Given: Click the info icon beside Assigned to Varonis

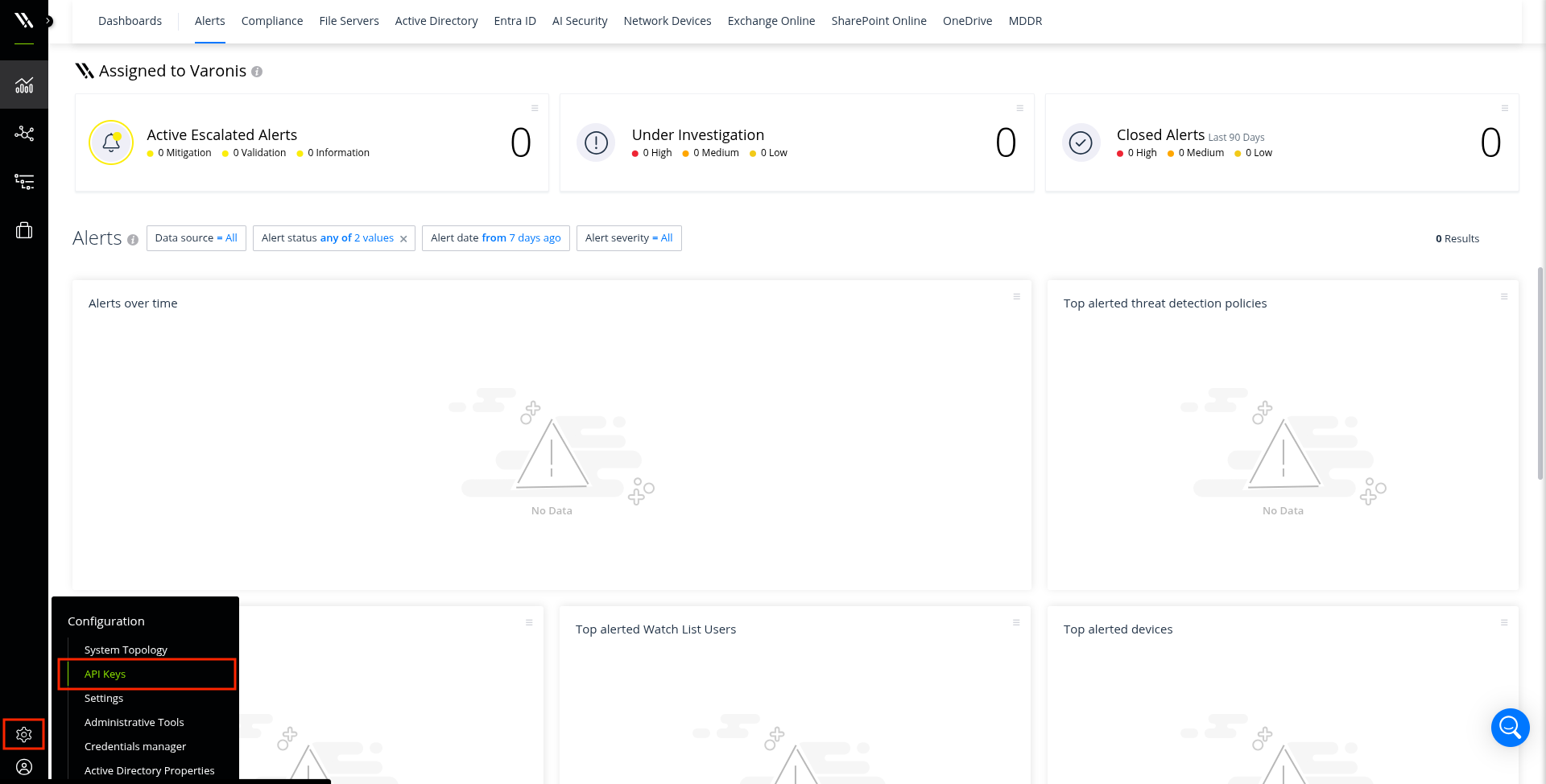Looking at the screenshot, I should [x=257, y=72].
